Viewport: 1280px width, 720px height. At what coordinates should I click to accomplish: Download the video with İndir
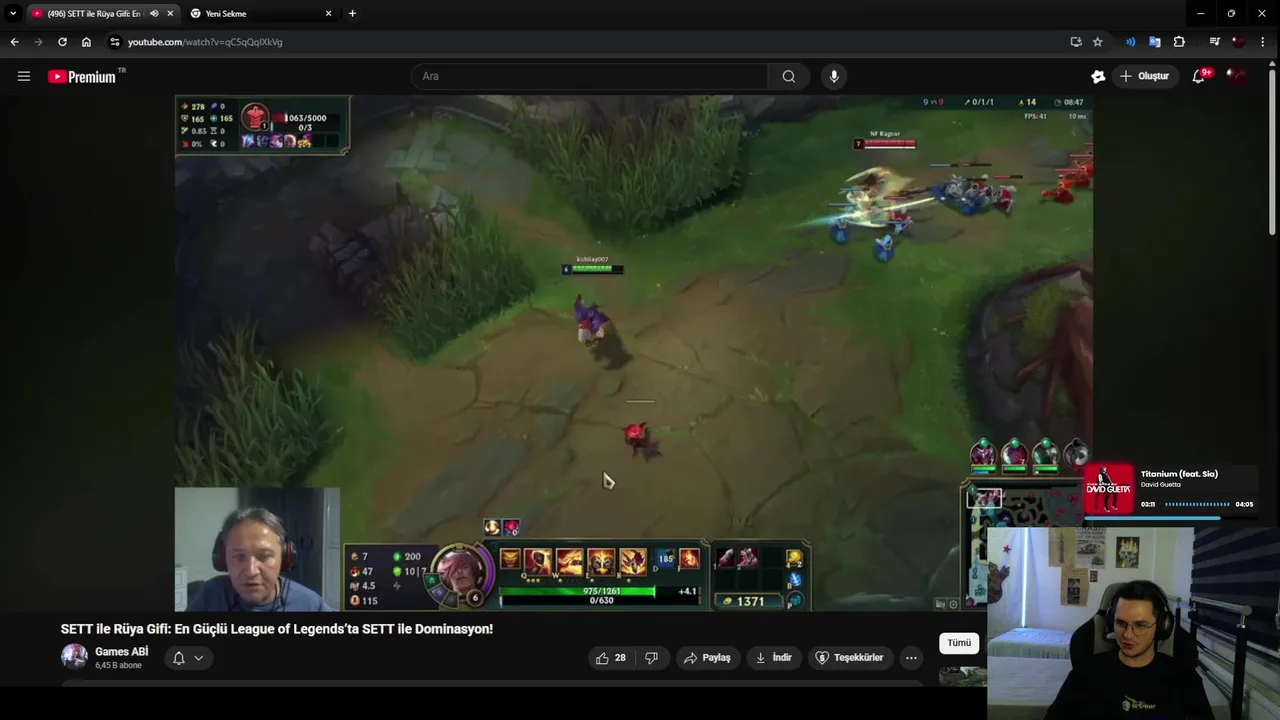pyautogui.click(x=773, y=657)
